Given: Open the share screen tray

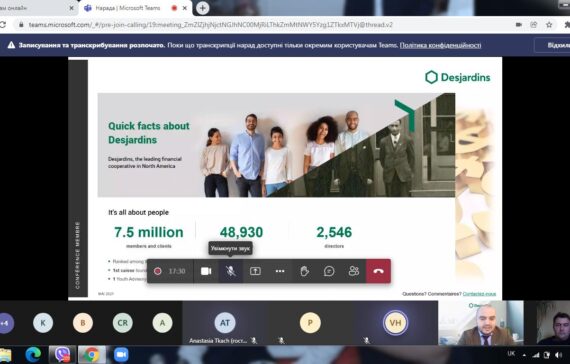Looking at the screenshot, I should click(255, 271).
